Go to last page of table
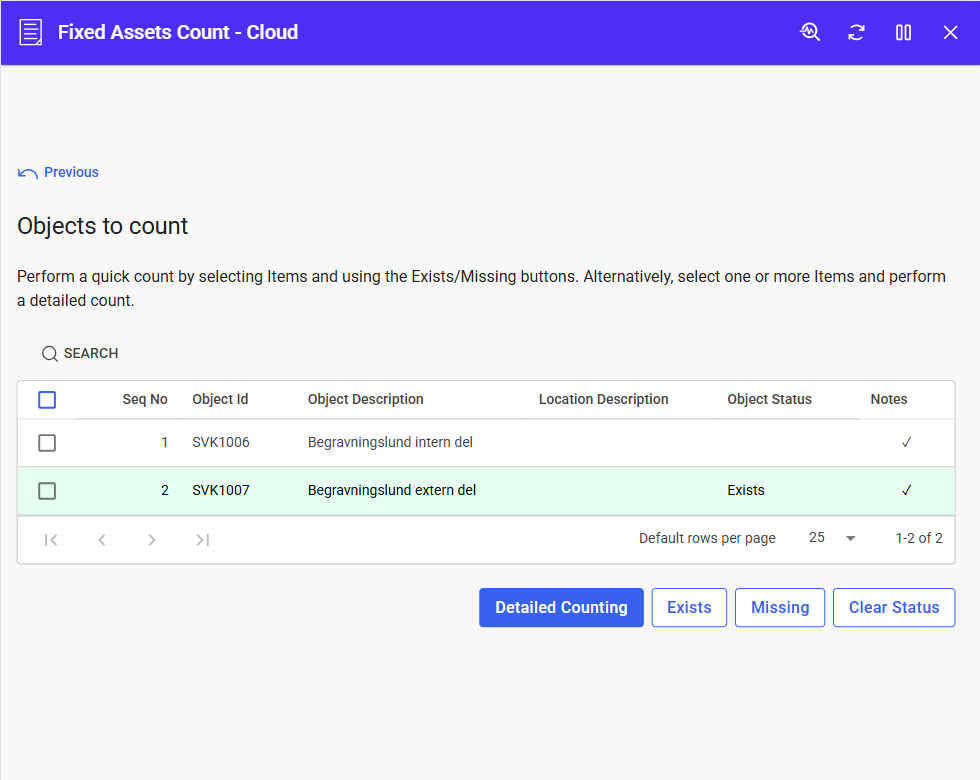The image size is (980, 780). click(202, 540)
